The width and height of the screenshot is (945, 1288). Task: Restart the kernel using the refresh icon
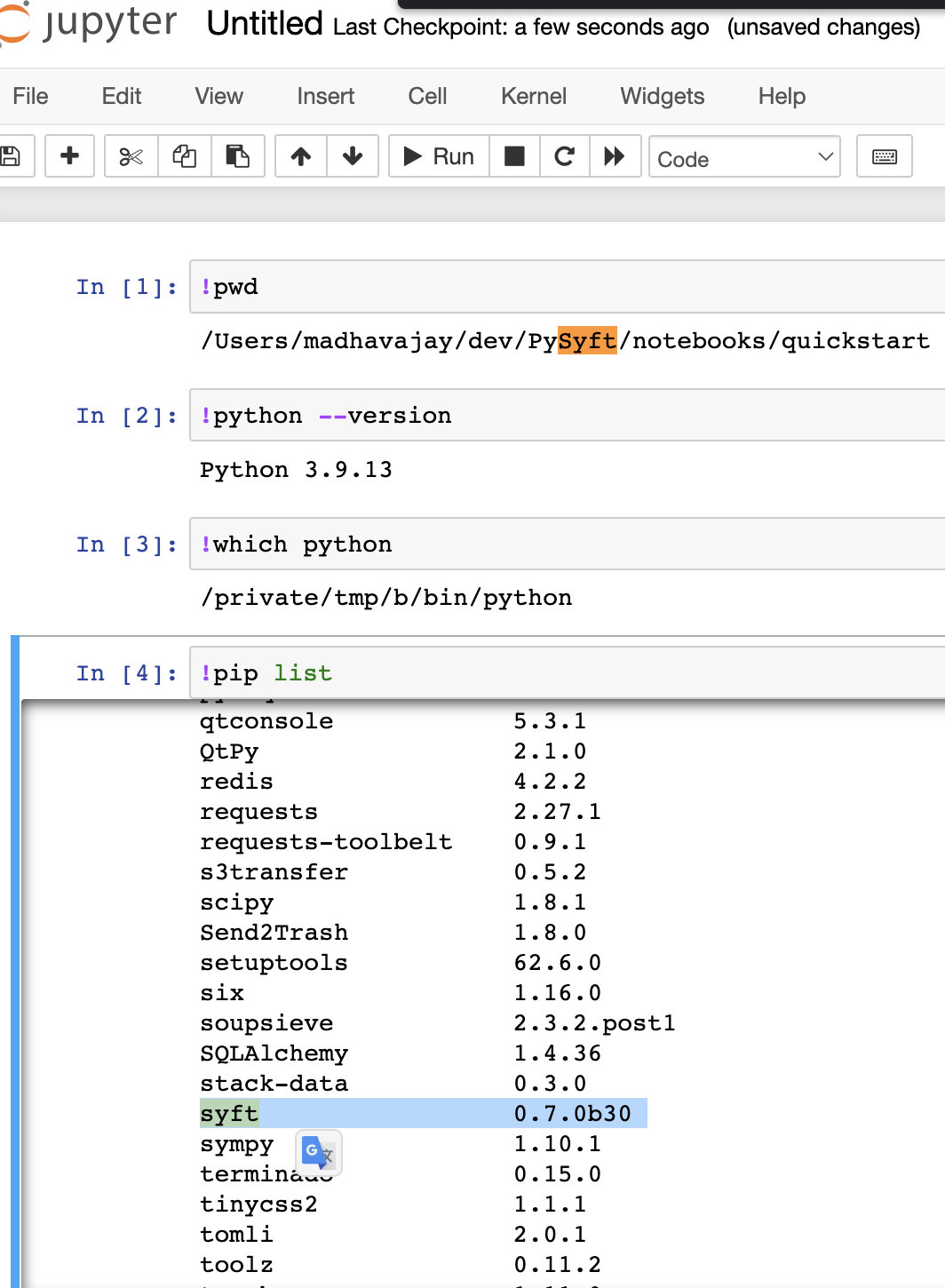tap(565, 155)
